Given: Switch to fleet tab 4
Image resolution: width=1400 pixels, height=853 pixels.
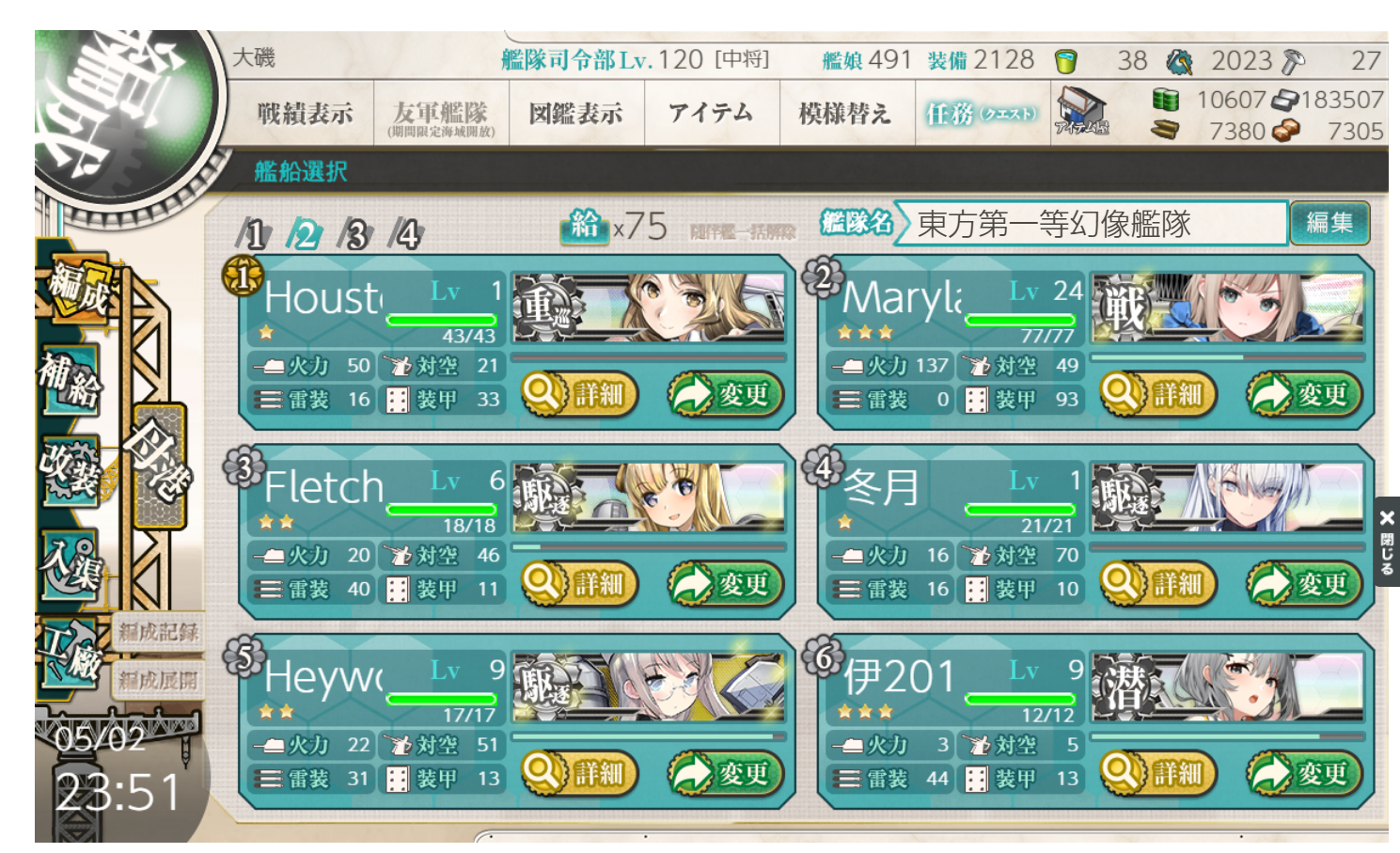Looking at the screenshot, I should coord(407,233).
